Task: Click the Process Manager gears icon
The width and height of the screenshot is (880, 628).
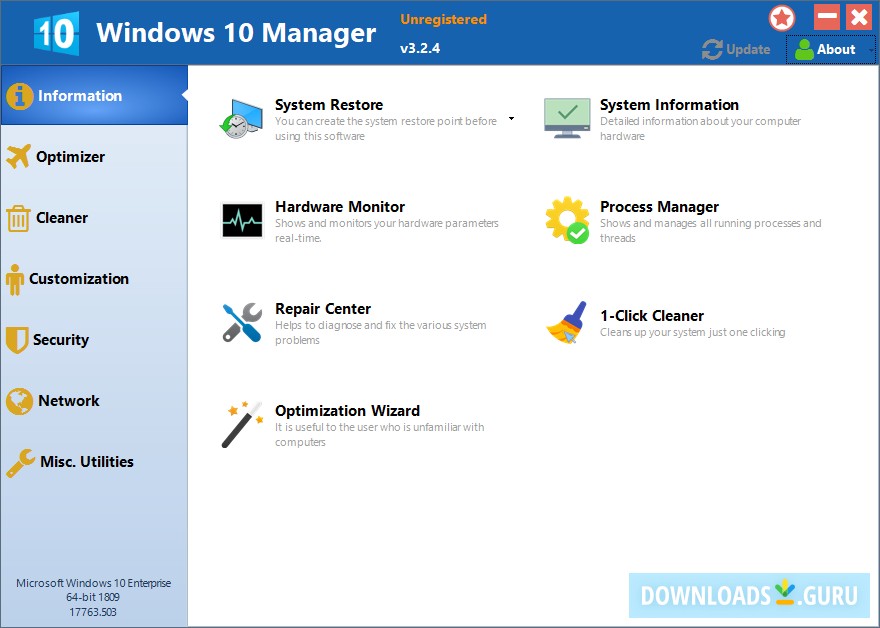Action: click(566, 216)
